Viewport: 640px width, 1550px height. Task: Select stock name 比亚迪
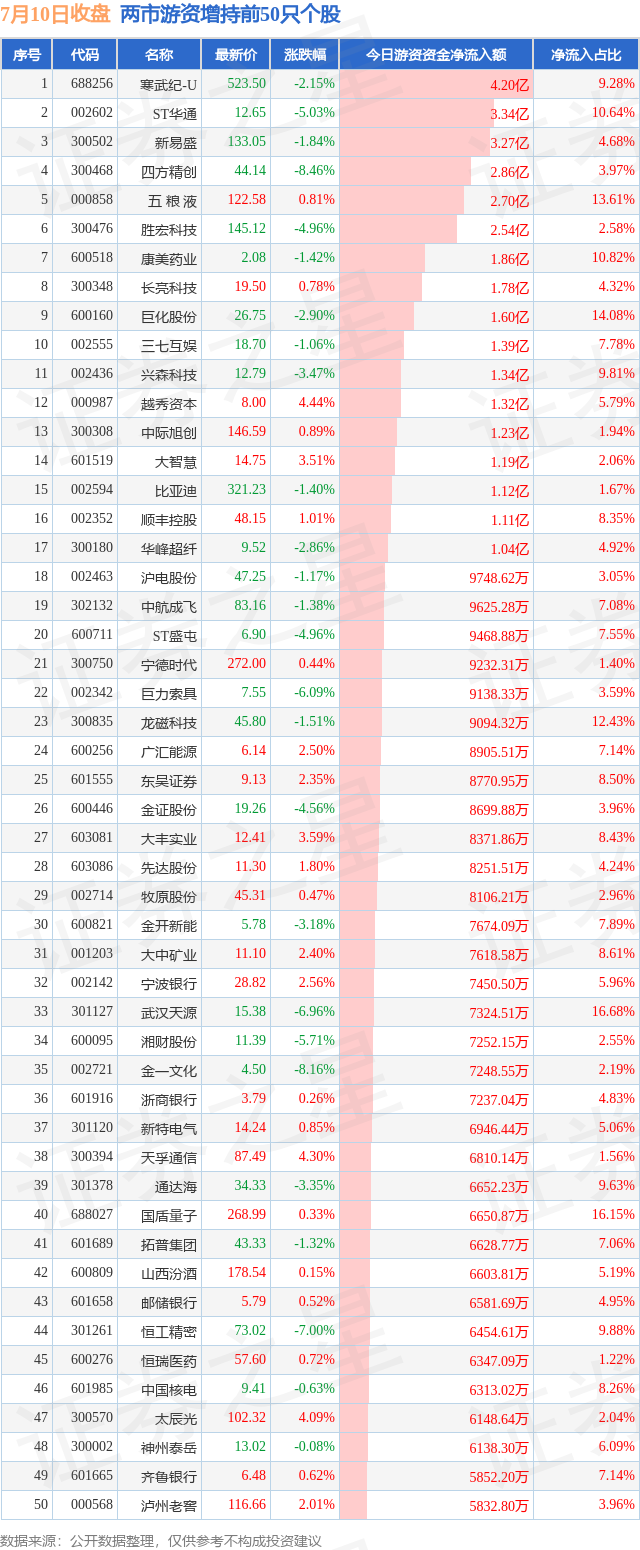point(176,490)
